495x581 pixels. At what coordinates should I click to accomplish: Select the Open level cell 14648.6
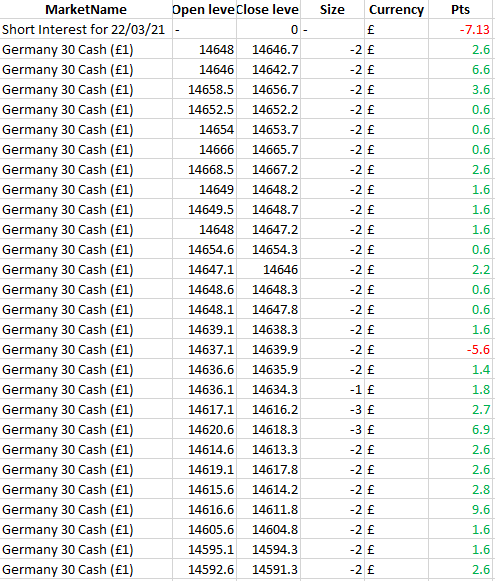coord(204,289)
